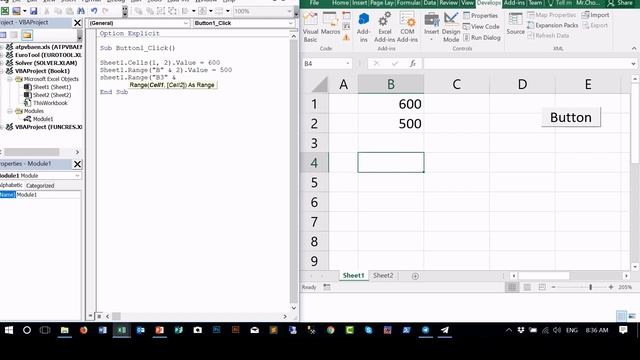
Task: Switch to the Categorized properties tab
Action: point(40,185)
